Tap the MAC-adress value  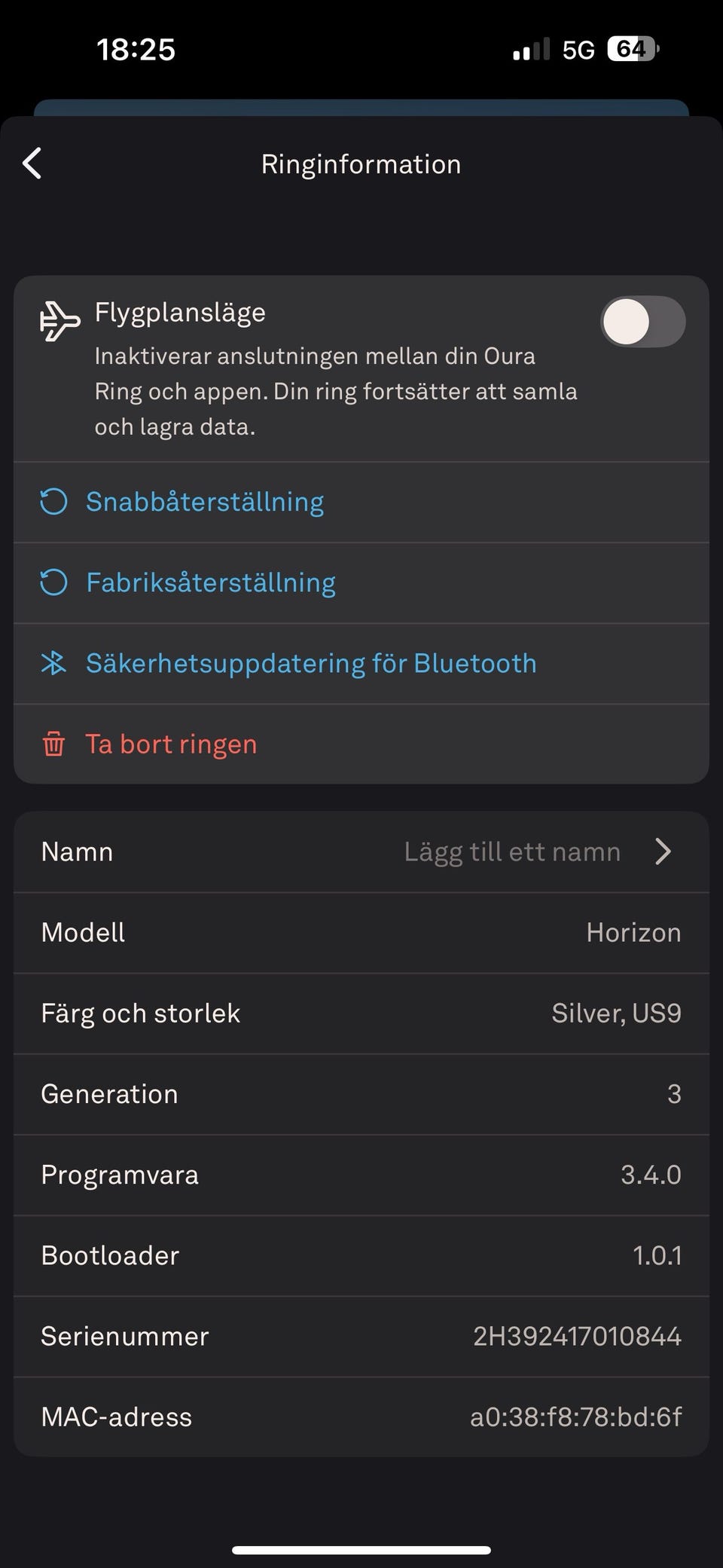click(575, 1417)
